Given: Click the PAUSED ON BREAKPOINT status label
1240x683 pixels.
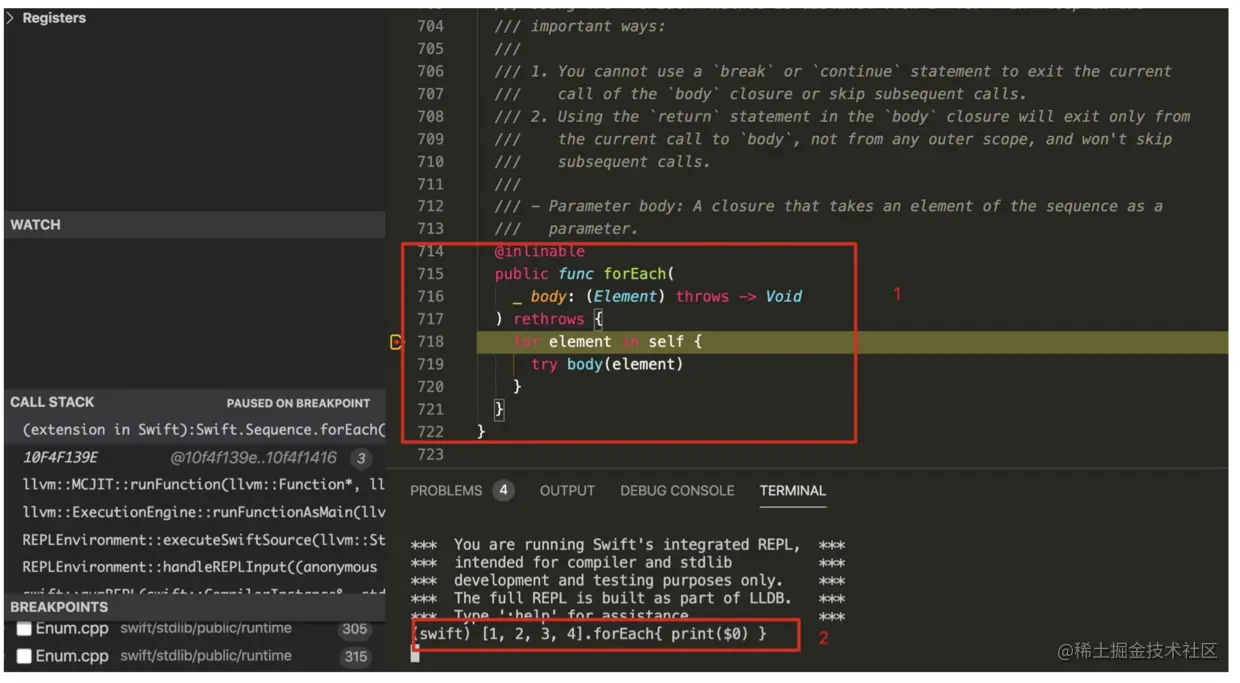Looking at the screenshot, I should coord(298,403).
